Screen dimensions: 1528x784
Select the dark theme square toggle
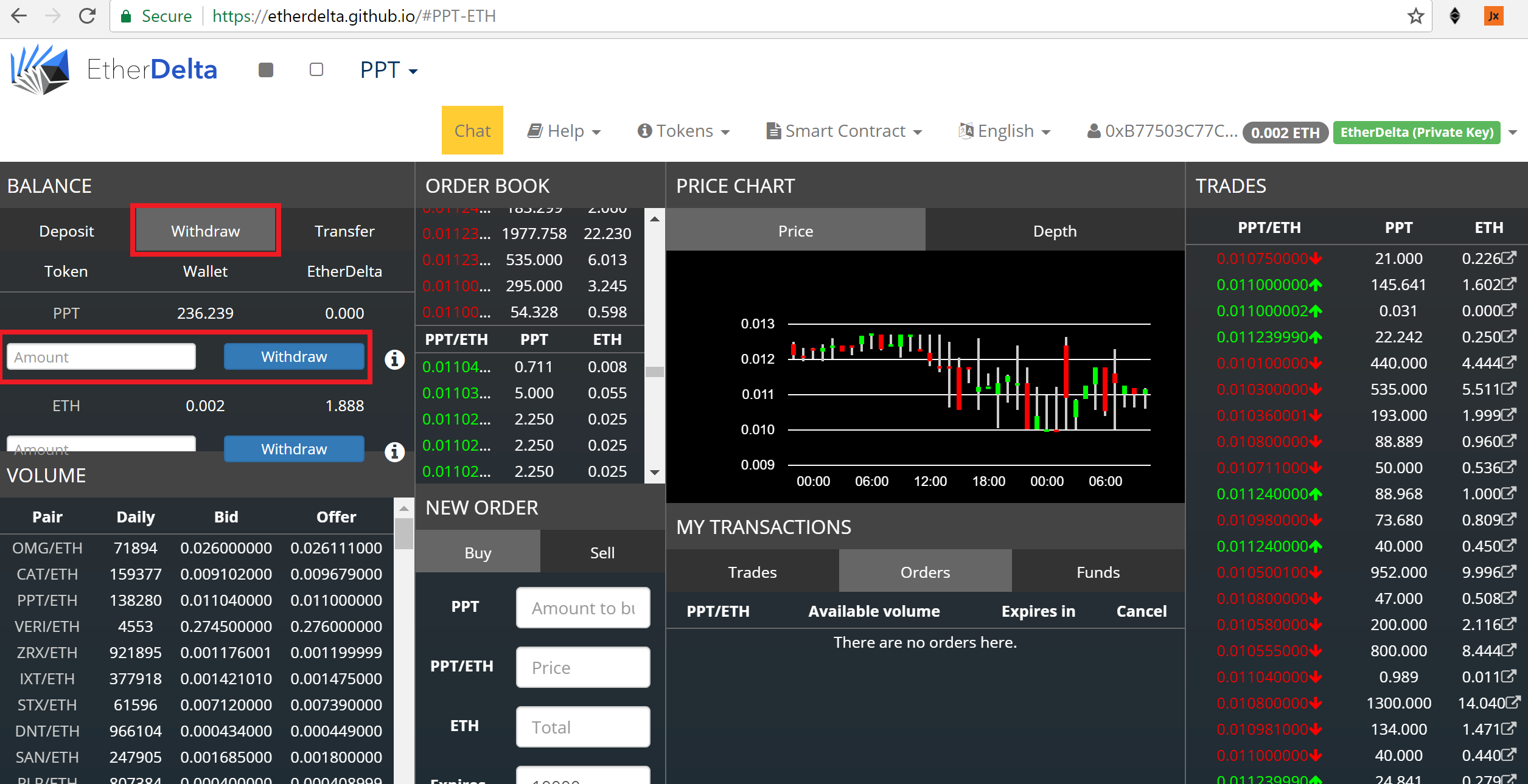tap(266, 70)
